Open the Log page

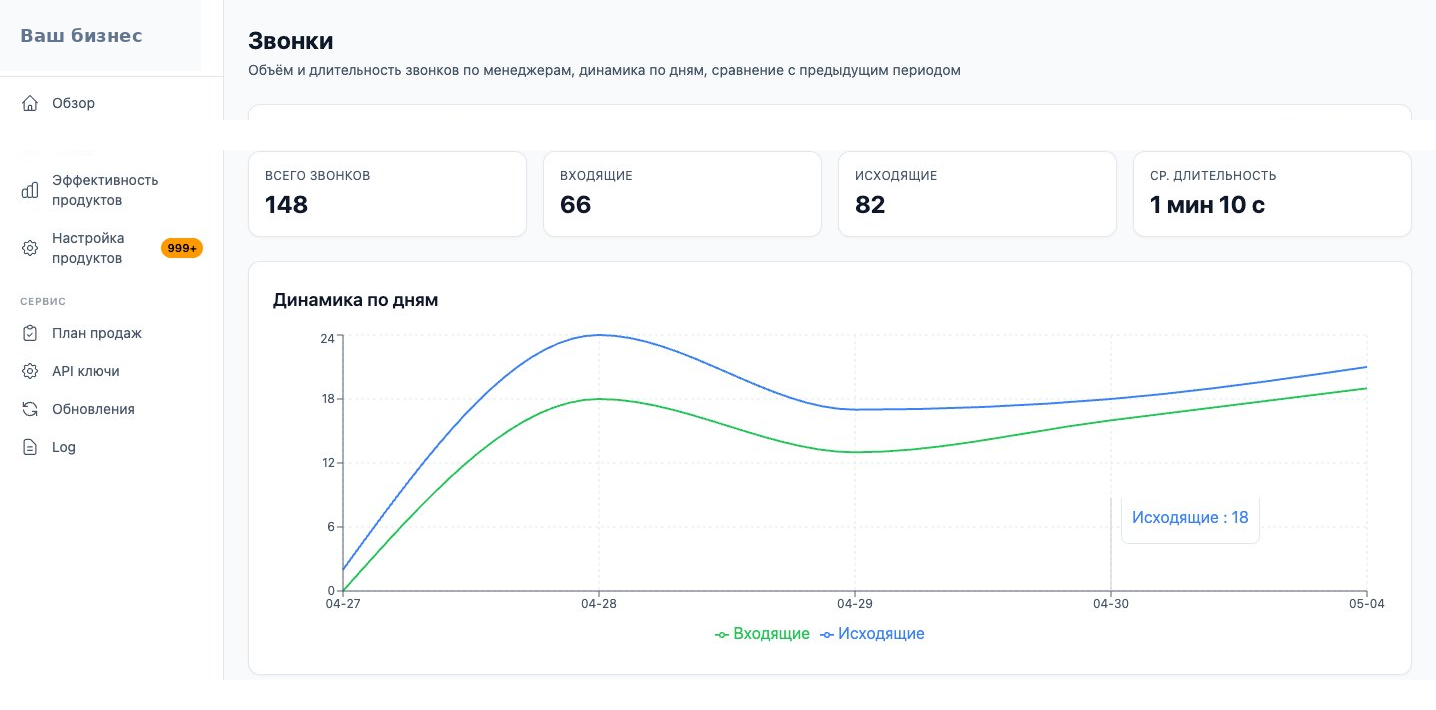[x=111, y=447]
